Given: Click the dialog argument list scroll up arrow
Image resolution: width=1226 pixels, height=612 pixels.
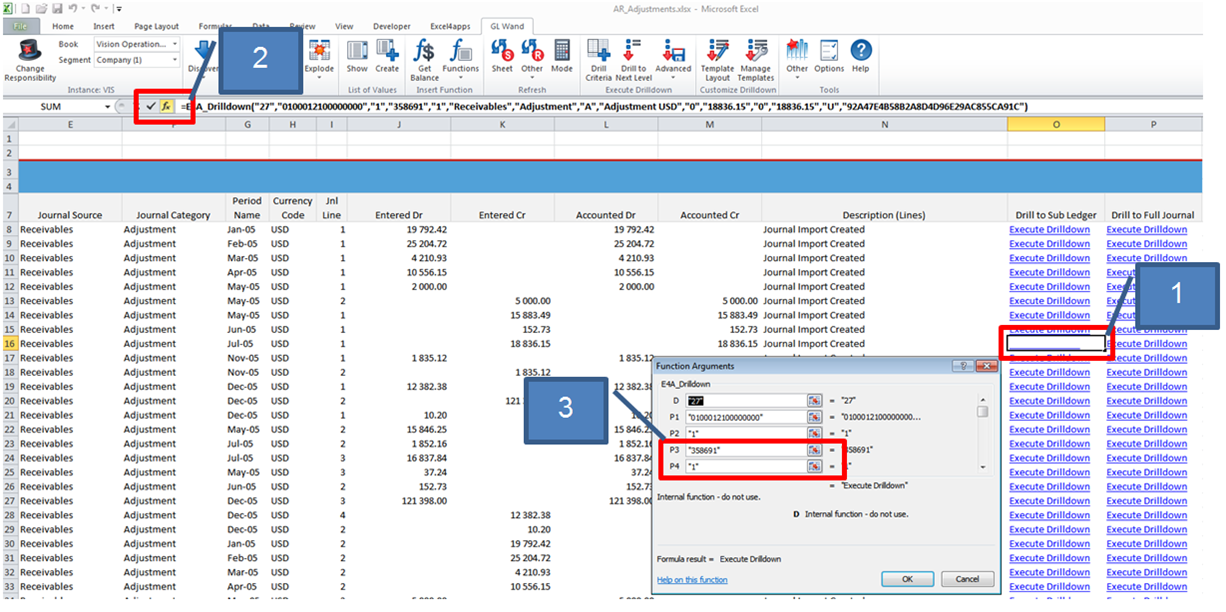Looking at the screenshot, I should coord(983,399).
